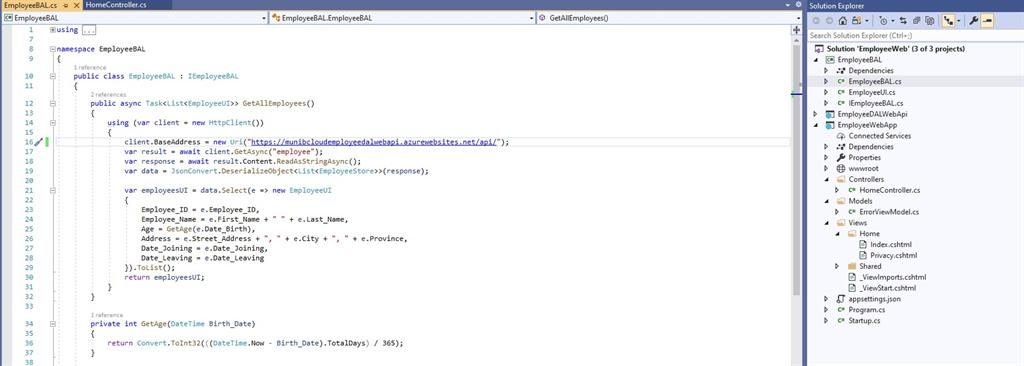Select _ViewStart.cshtml file
Screen dimensions: 1024x366
[887, 288]
